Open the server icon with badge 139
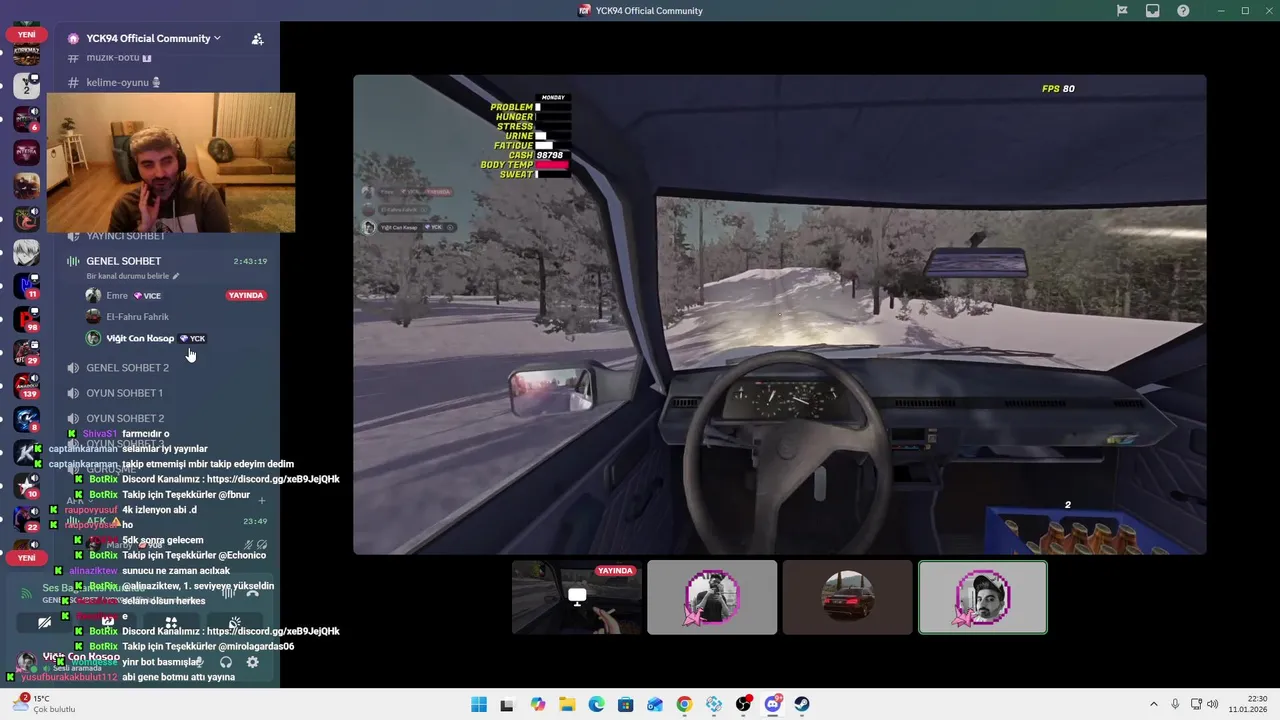 27,386
